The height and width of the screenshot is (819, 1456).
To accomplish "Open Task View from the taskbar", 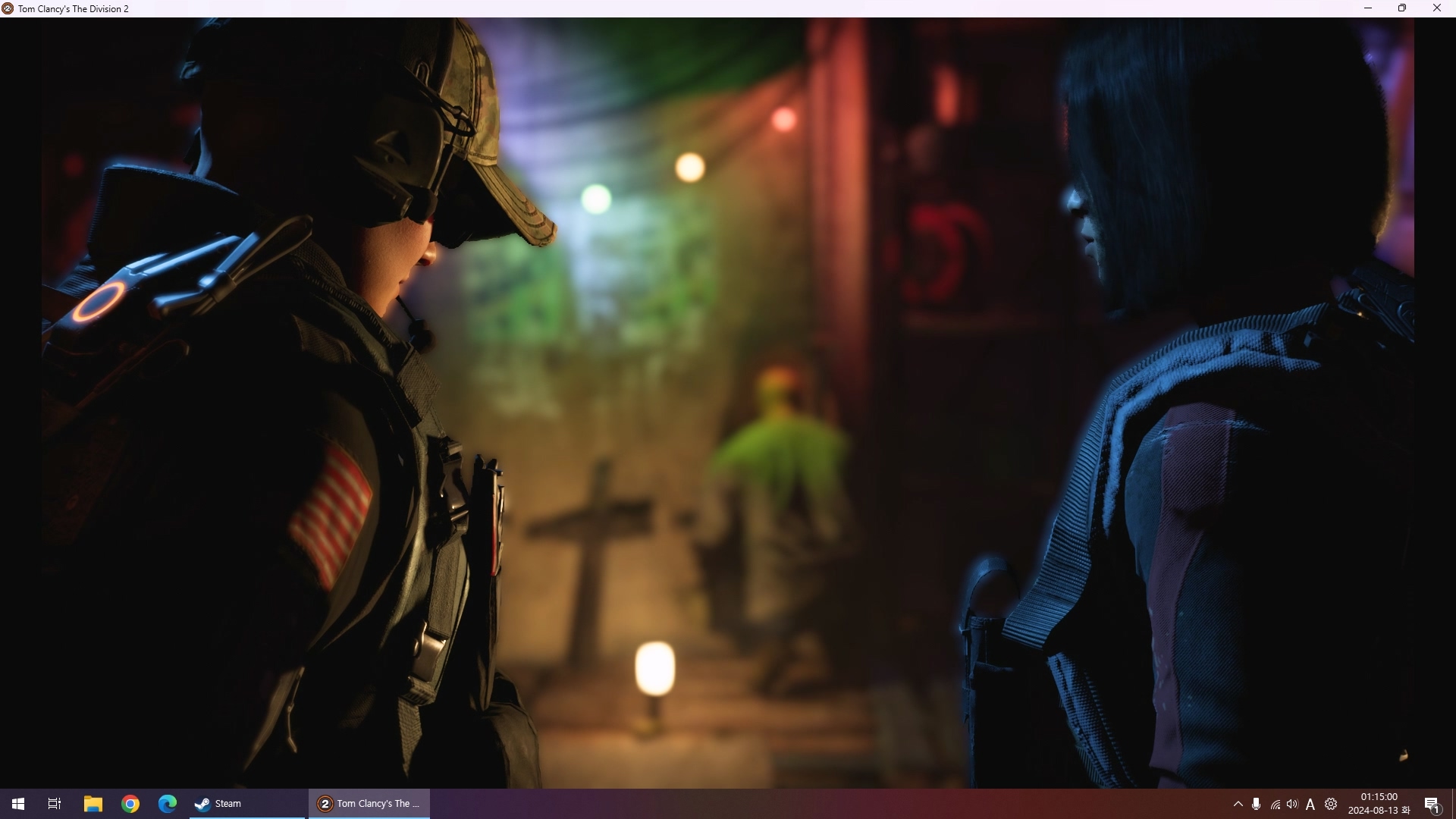I will [55, 804].
